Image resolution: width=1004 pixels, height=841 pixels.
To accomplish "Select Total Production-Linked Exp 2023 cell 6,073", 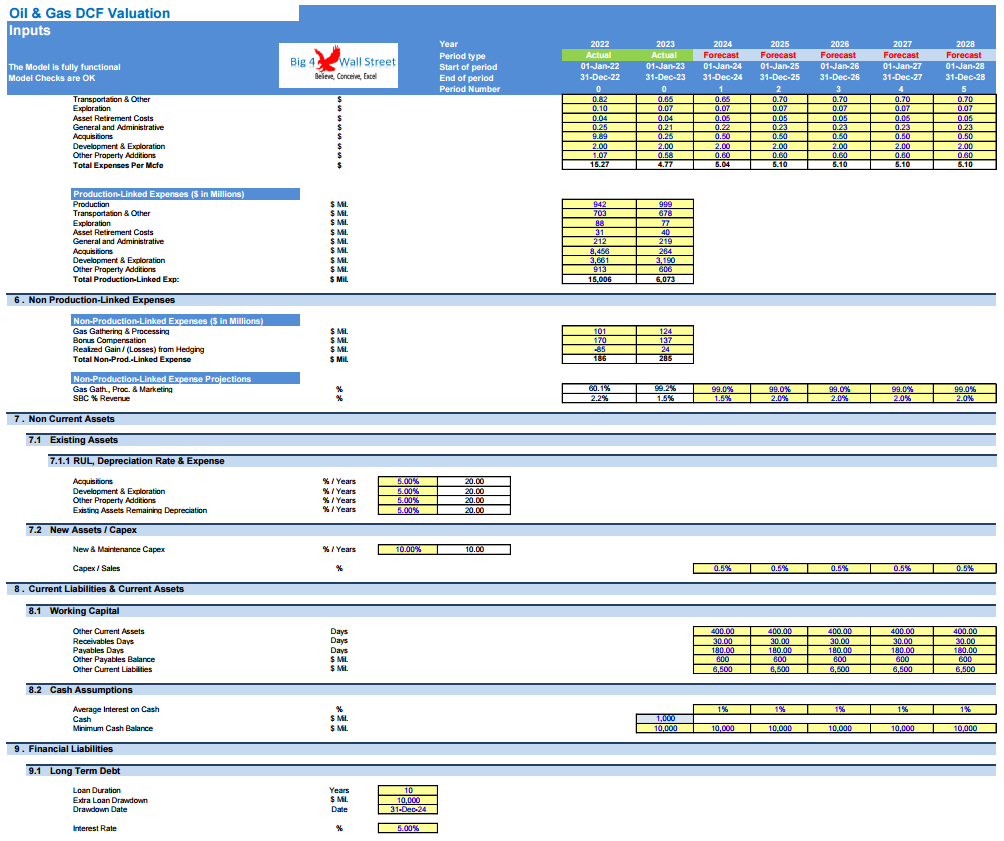I will point(665,279).
